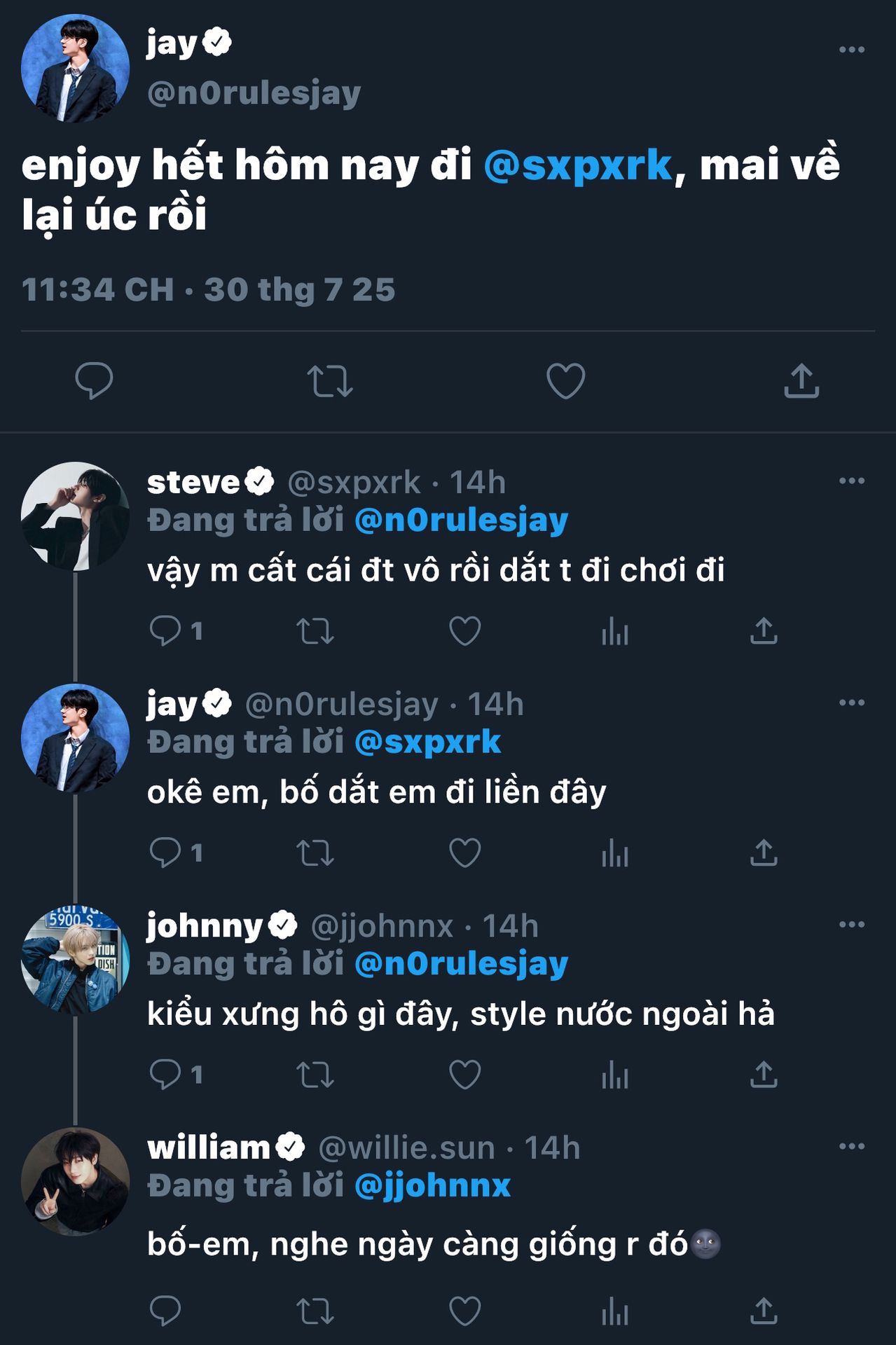
Task: Open william's profile avatar
Action: click(75, 1181)
